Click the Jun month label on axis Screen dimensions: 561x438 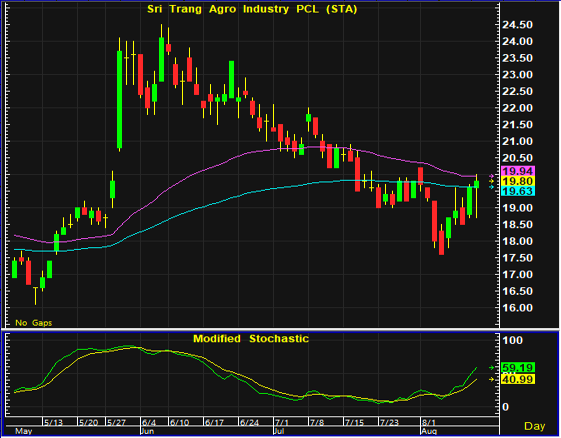tap(147, 431)
